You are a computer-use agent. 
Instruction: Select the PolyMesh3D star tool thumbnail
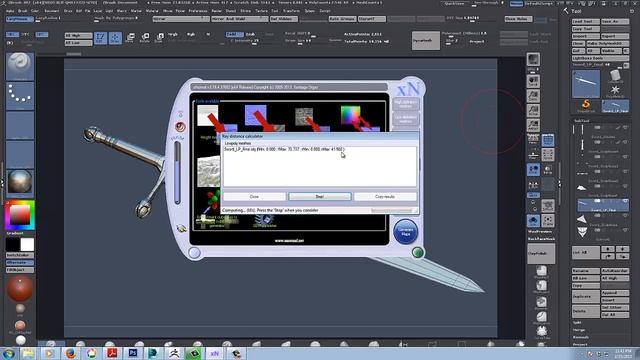(x=616, y=91)
